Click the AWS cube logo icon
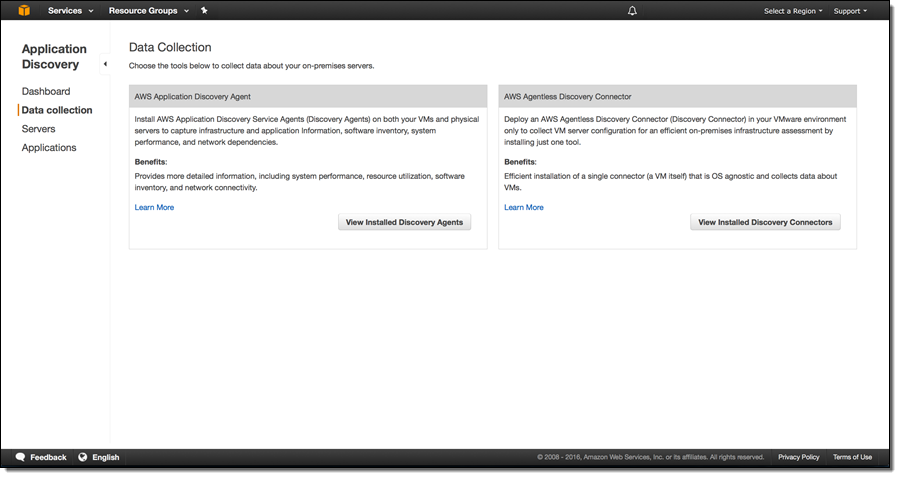The height and width of the screenshot is (478, 900). tap(24, 11)
